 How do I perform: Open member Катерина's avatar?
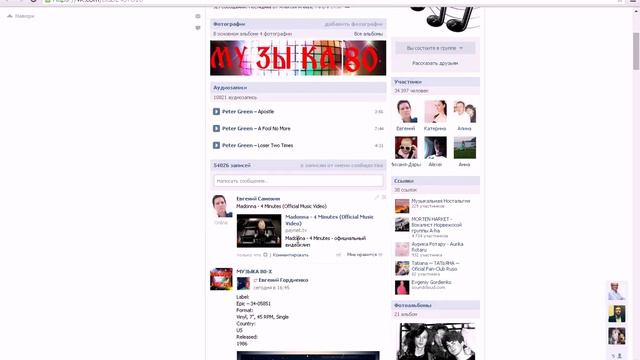(x=435, y=111)
